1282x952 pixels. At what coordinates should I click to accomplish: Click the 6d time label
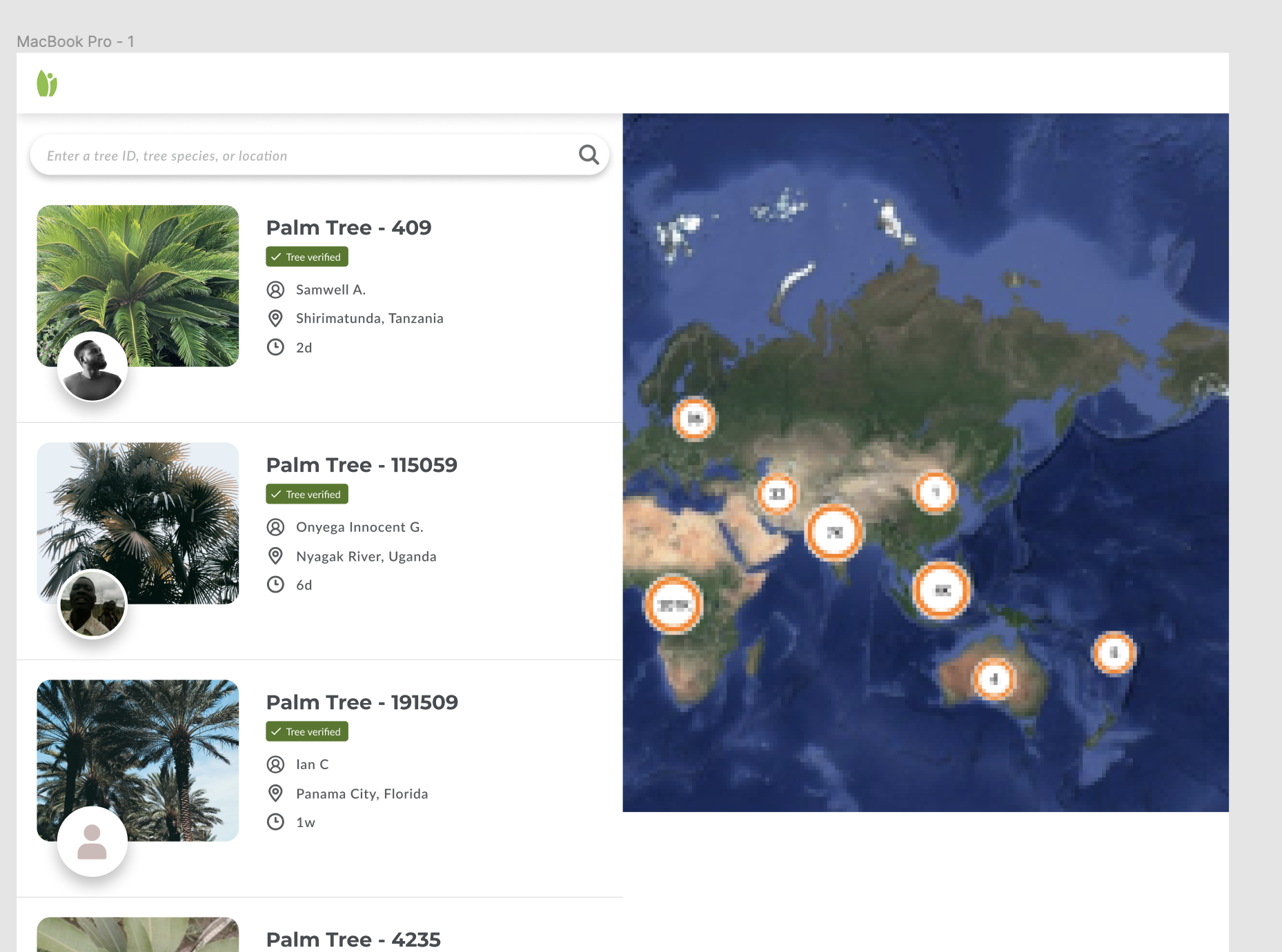[304, 585]
